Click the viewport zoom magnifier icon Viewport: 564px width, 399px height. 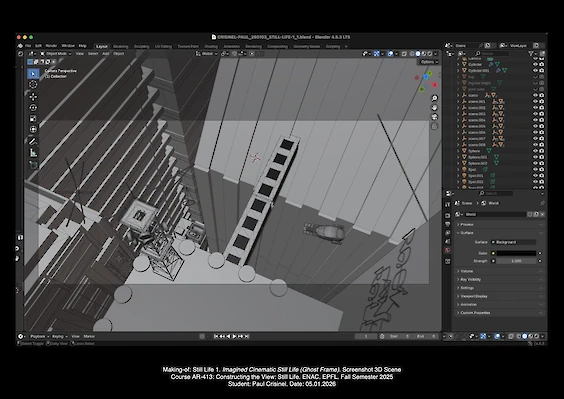tap(435, 98)
